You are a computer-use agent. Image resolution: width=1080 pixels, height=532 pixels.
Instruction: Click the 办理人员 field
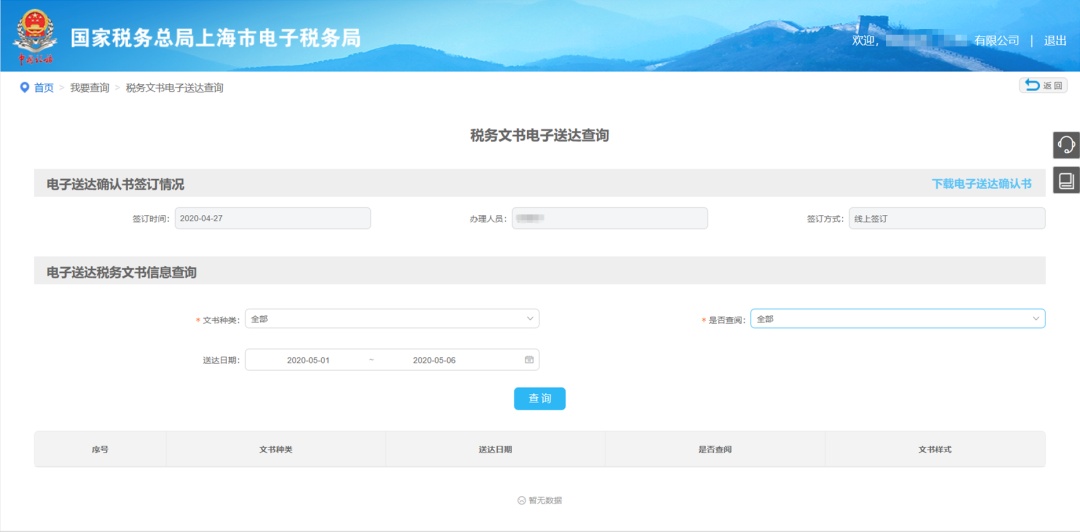(x=610, y=218)
